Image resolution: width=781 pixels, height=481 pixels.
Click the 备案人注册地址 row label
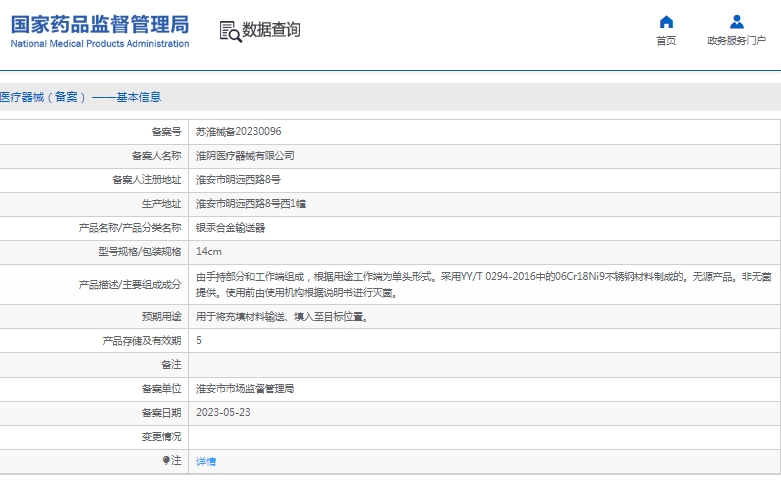146,180
